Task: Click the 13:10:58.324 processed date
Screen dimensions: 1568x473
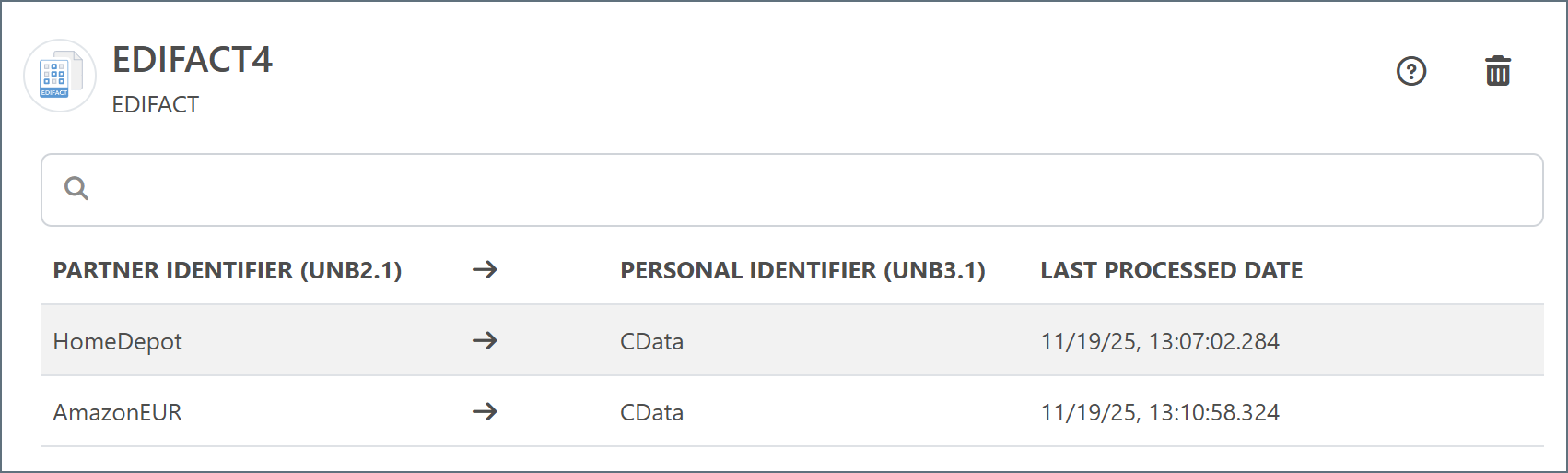Action: pyautogui.click(x=1160, y=412)
